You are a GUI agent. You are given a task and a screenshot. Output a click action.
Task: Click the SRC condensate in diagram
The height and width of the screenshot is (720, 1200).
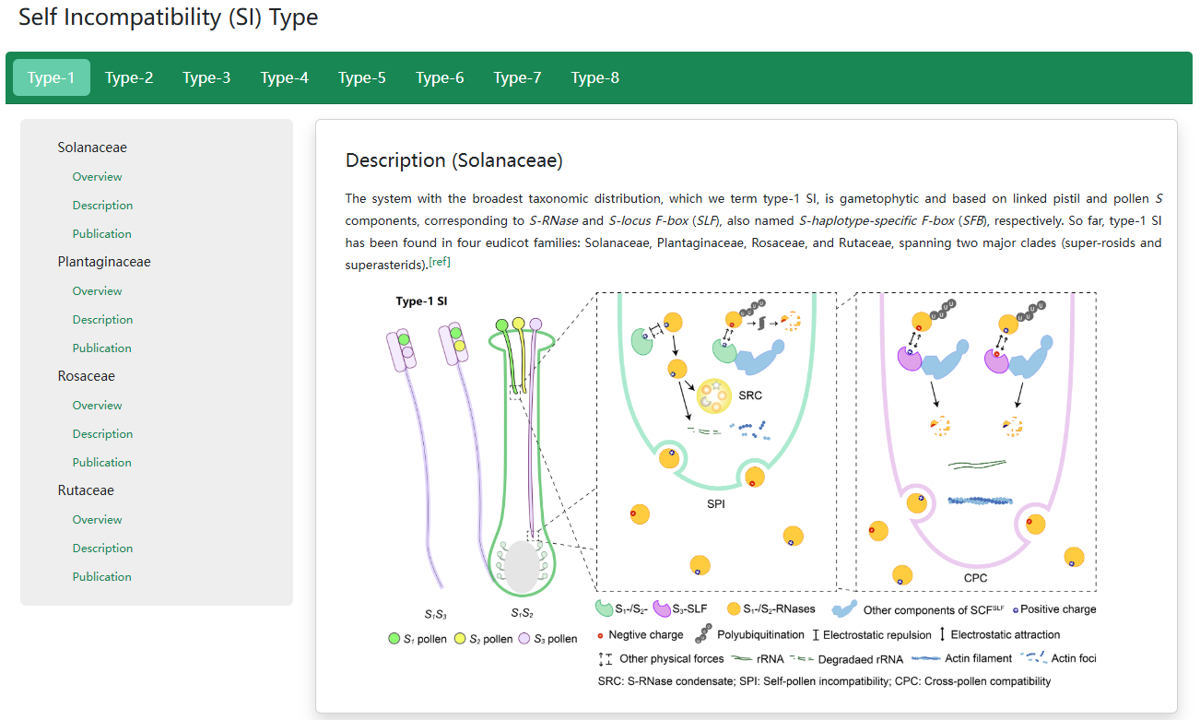[x=716, y=396]
